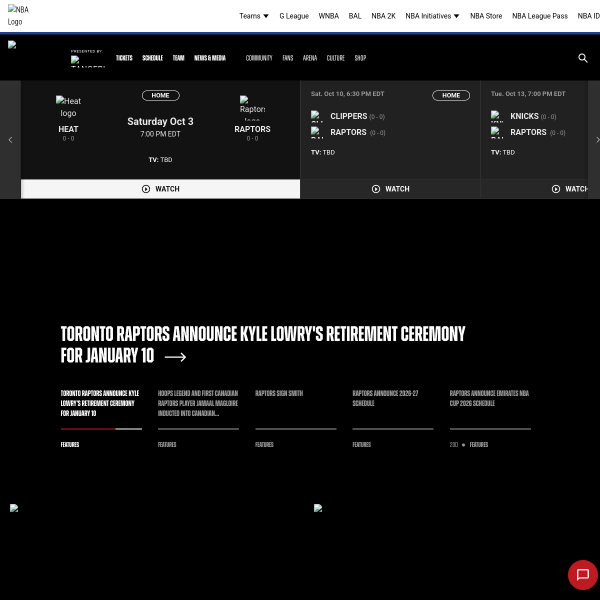Click HOME badge on Oct 10 game
The width and height of the screenshot is (600, 600).
pyautogui.click(x=451, y=96)
